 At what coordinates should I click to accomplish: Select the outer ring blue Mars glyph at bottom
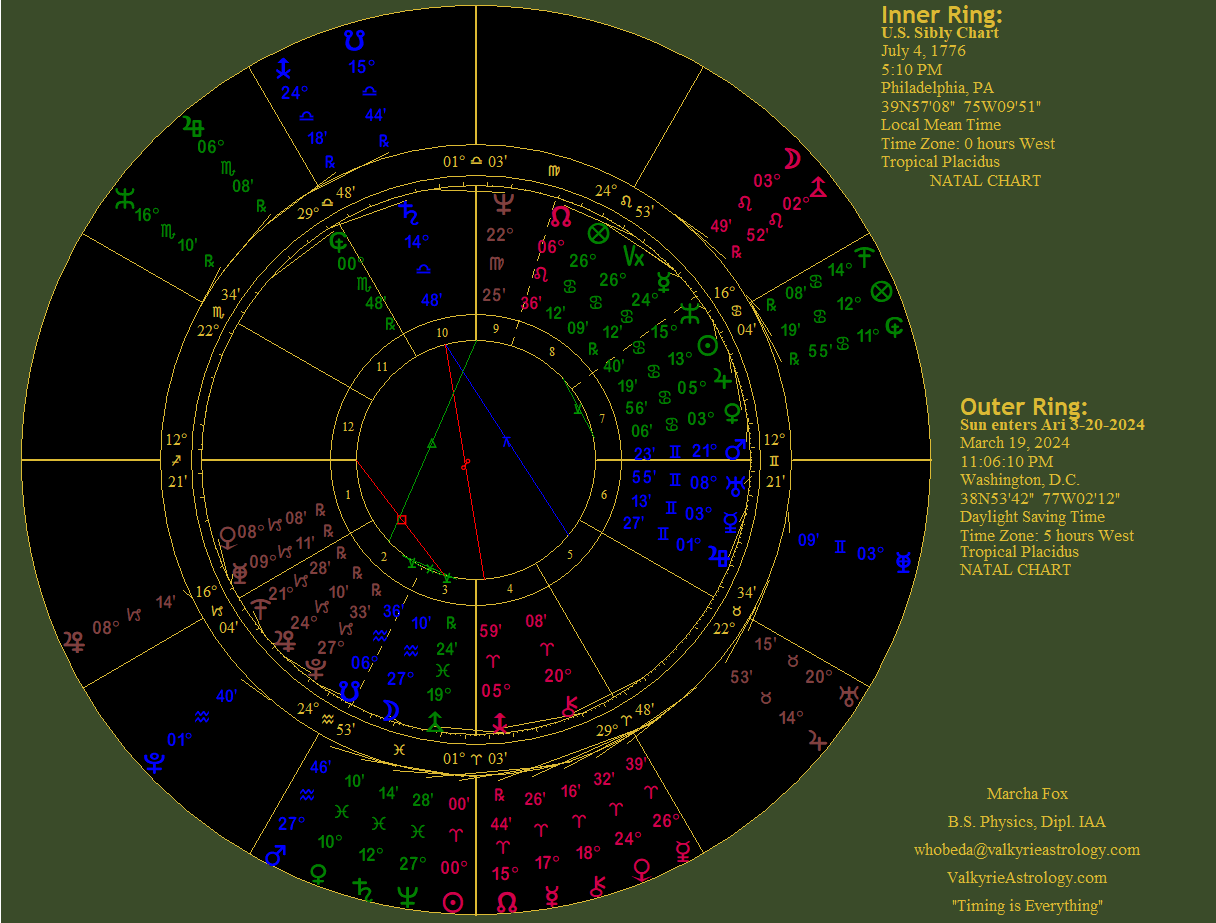tap(275, 855)
